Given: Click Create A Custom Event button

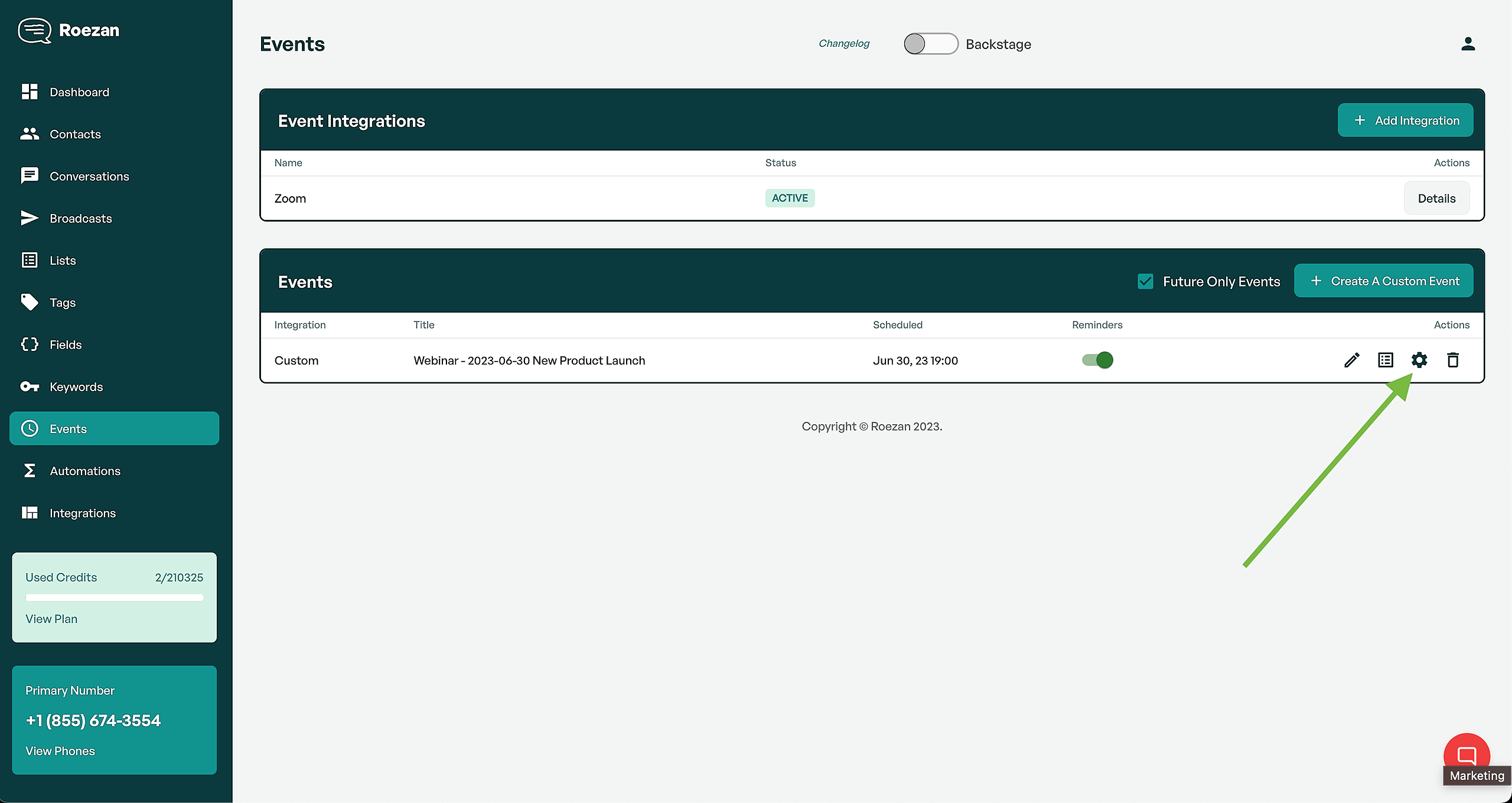Looking at the screenshot, I should click(1383, 281).
